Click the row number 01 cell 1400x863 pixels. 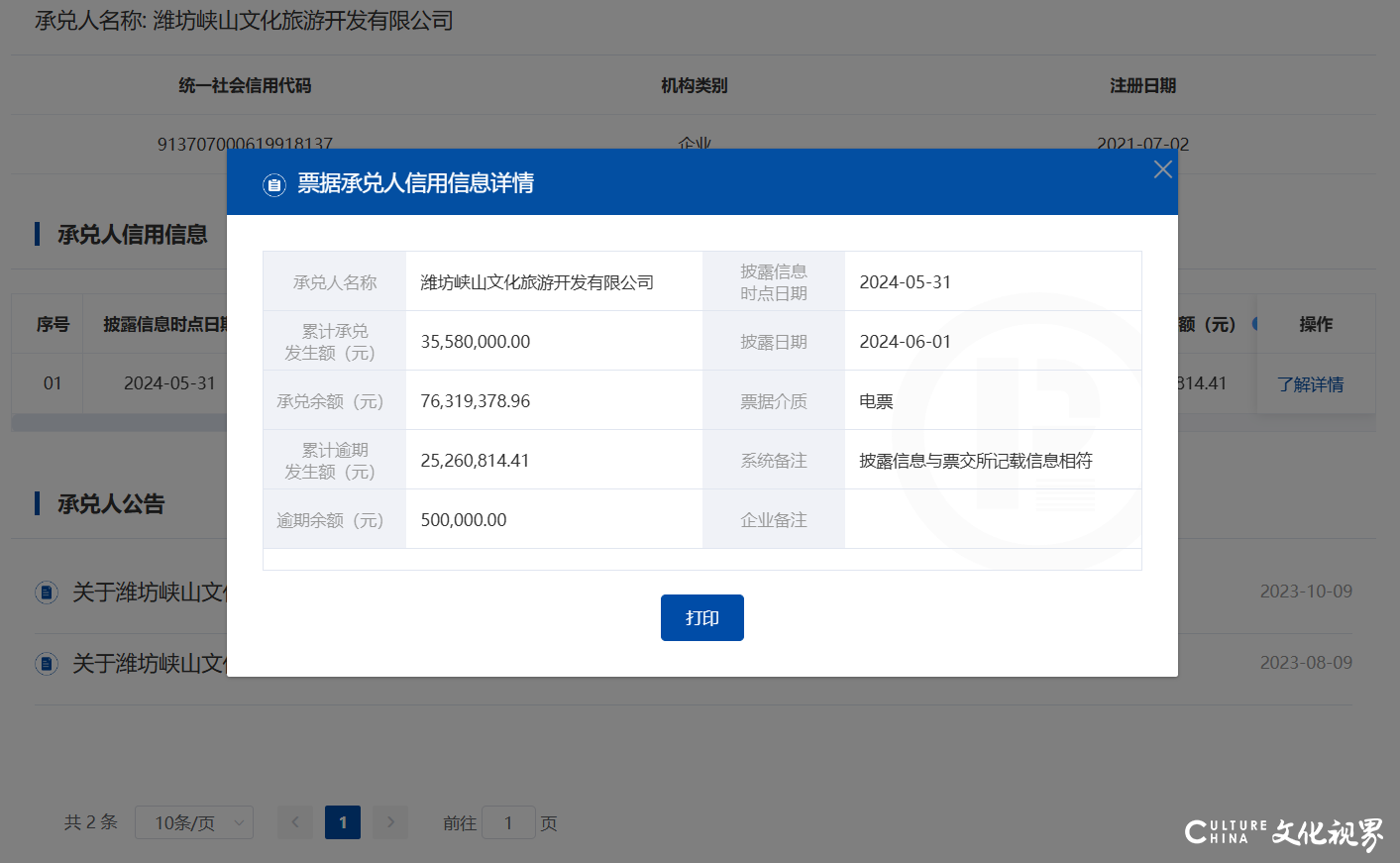53,383
